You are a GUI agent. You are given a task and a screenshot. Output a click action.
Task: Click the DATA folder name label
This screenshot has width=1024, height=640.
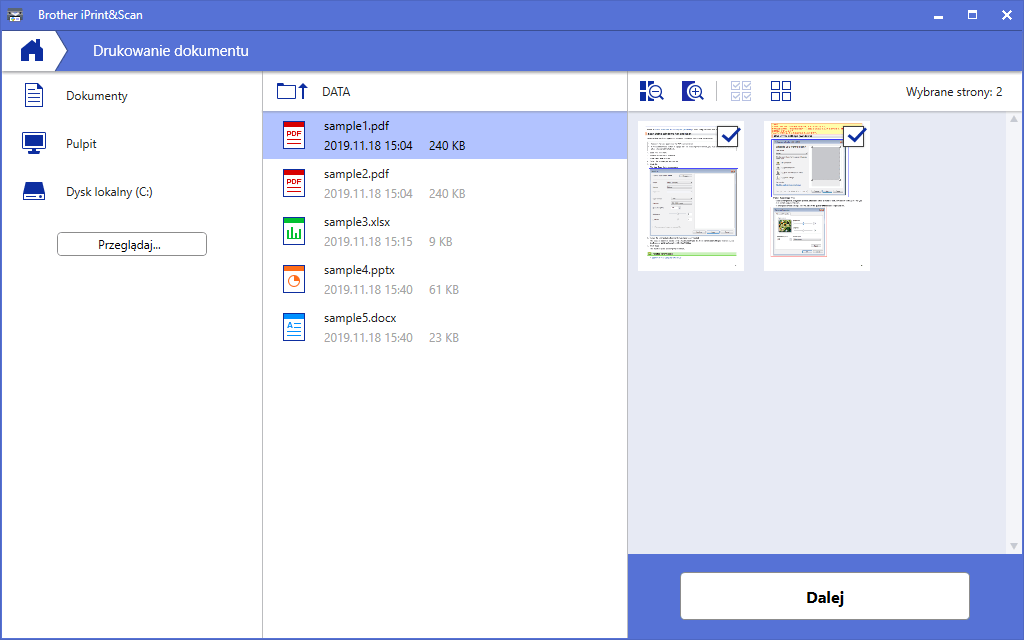coord(336,92)
